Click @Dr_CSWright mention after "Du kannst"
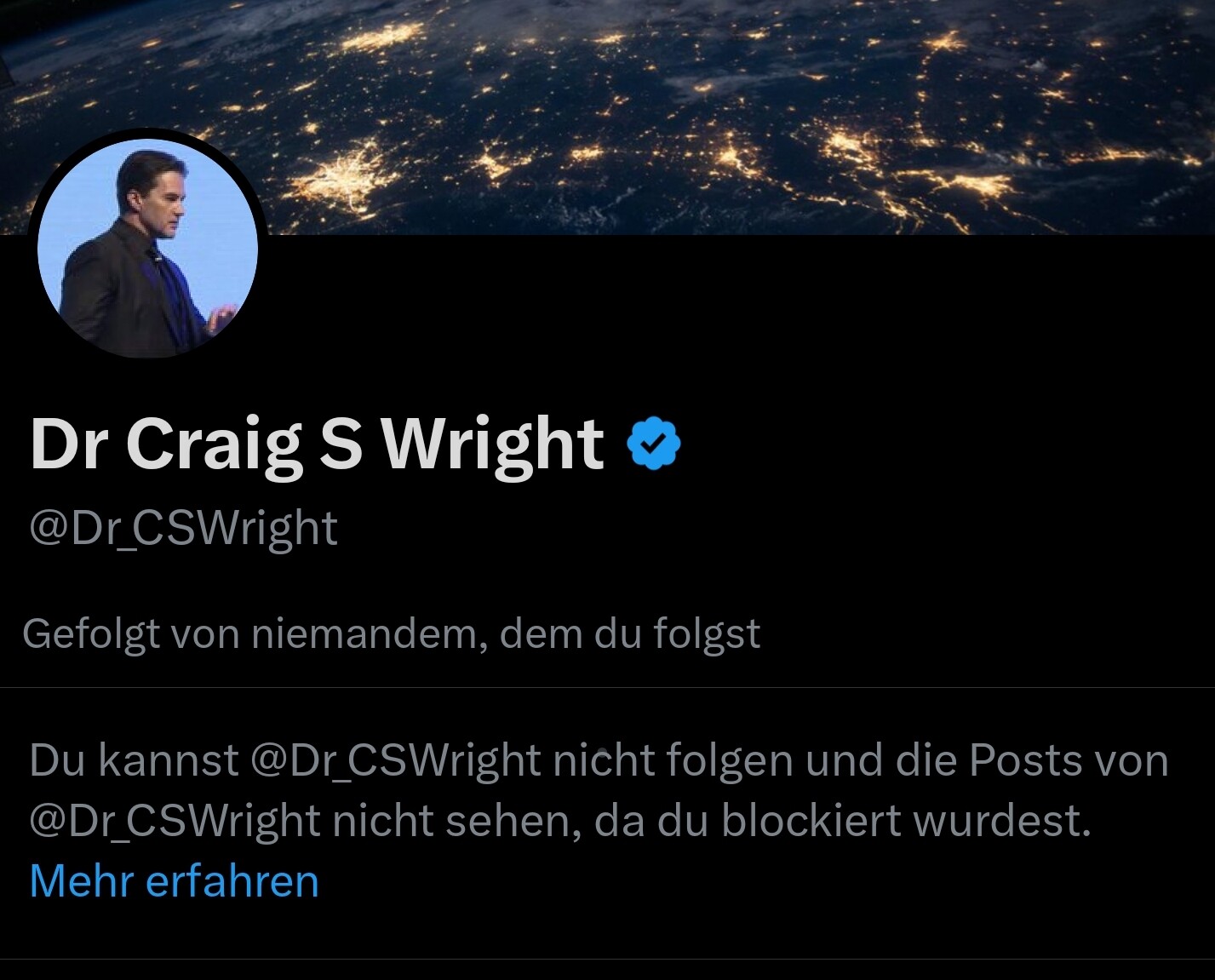The height and width of the screenshot is (980, 1215). pyautogui.click(x=396, y=760)
